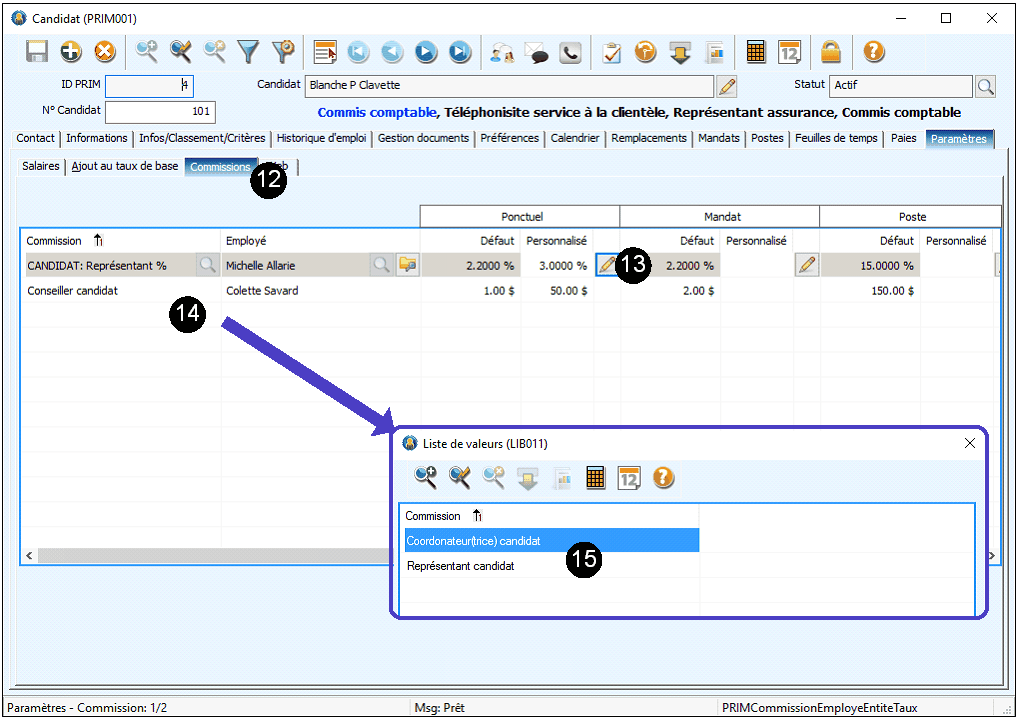Edit the candidate name with the pencil icon
The height and width of the screenshot is (718, 1018).
click(x=728, y=86)
